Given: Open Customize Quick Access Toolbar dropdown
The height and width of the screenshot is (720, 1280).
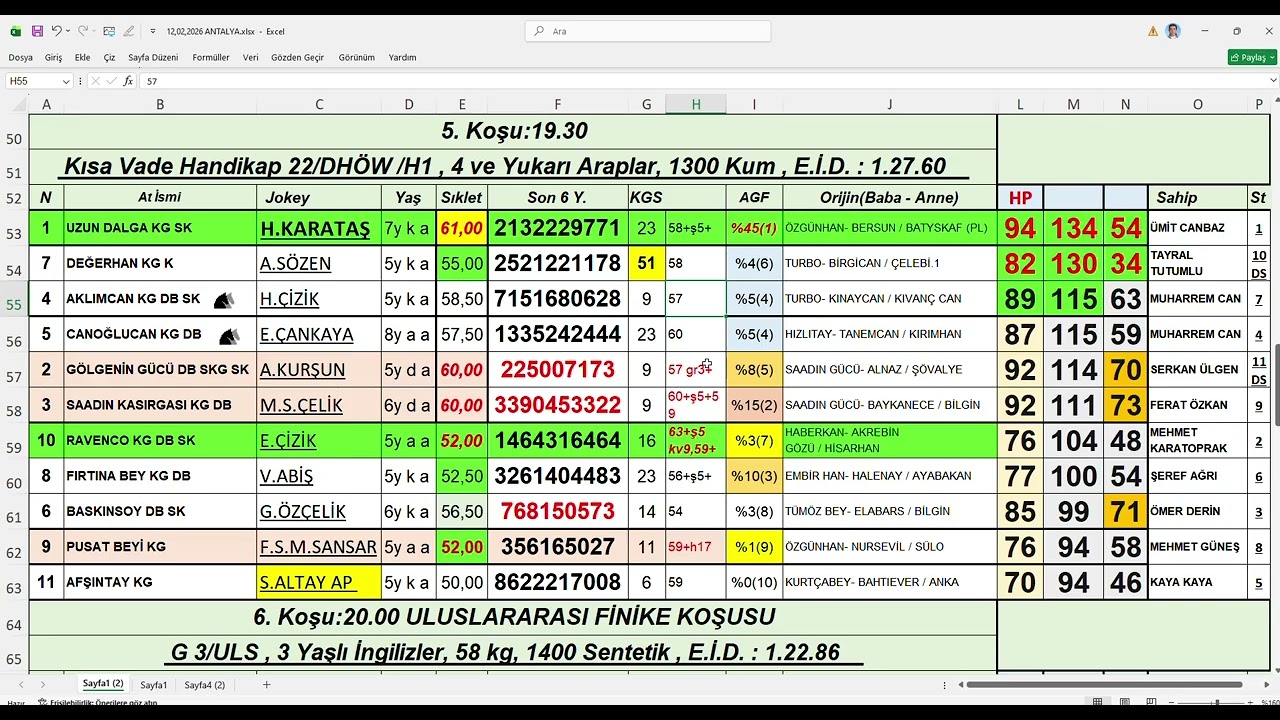Looking at the screenshot, I should coord(153,31).
